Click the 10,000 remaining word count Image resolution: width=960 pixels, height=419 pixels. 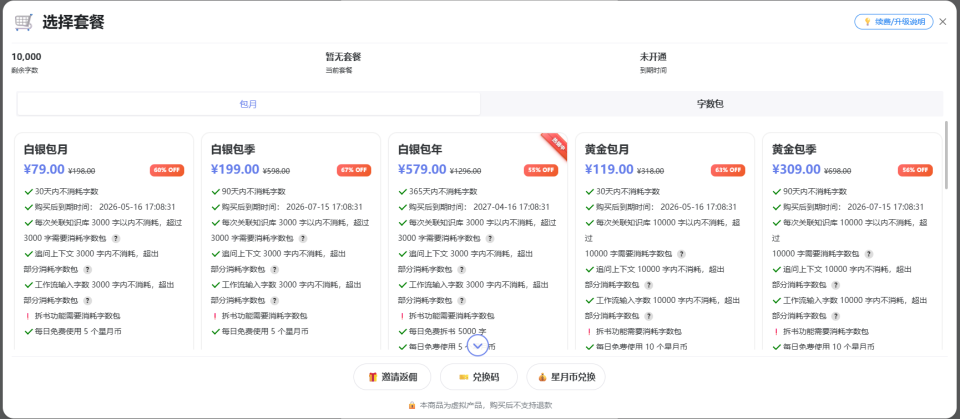tap(26, 57)
